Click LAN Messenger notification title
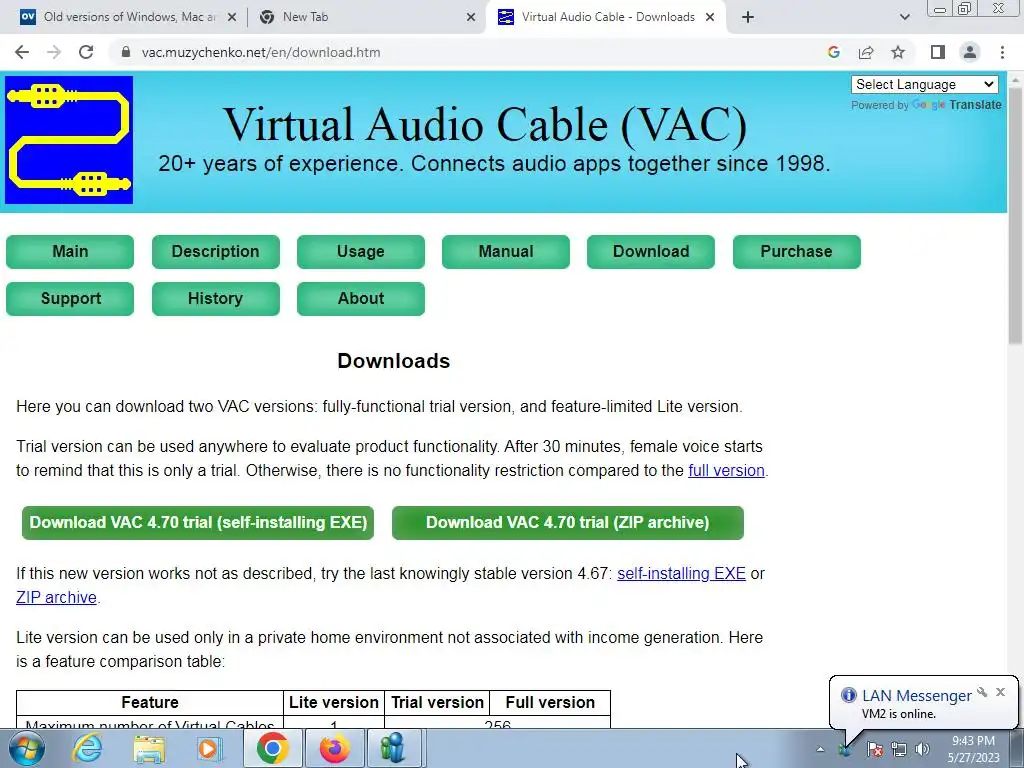This screenshot has width=1024, height=768. coord(916,696)
